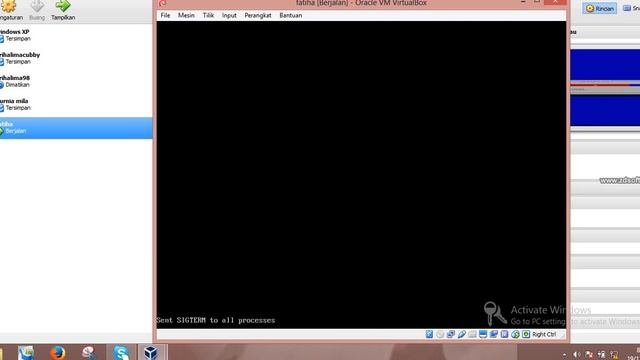Click the hard disk activity status icon
640x360 pixels.
[x=429, y=334]
